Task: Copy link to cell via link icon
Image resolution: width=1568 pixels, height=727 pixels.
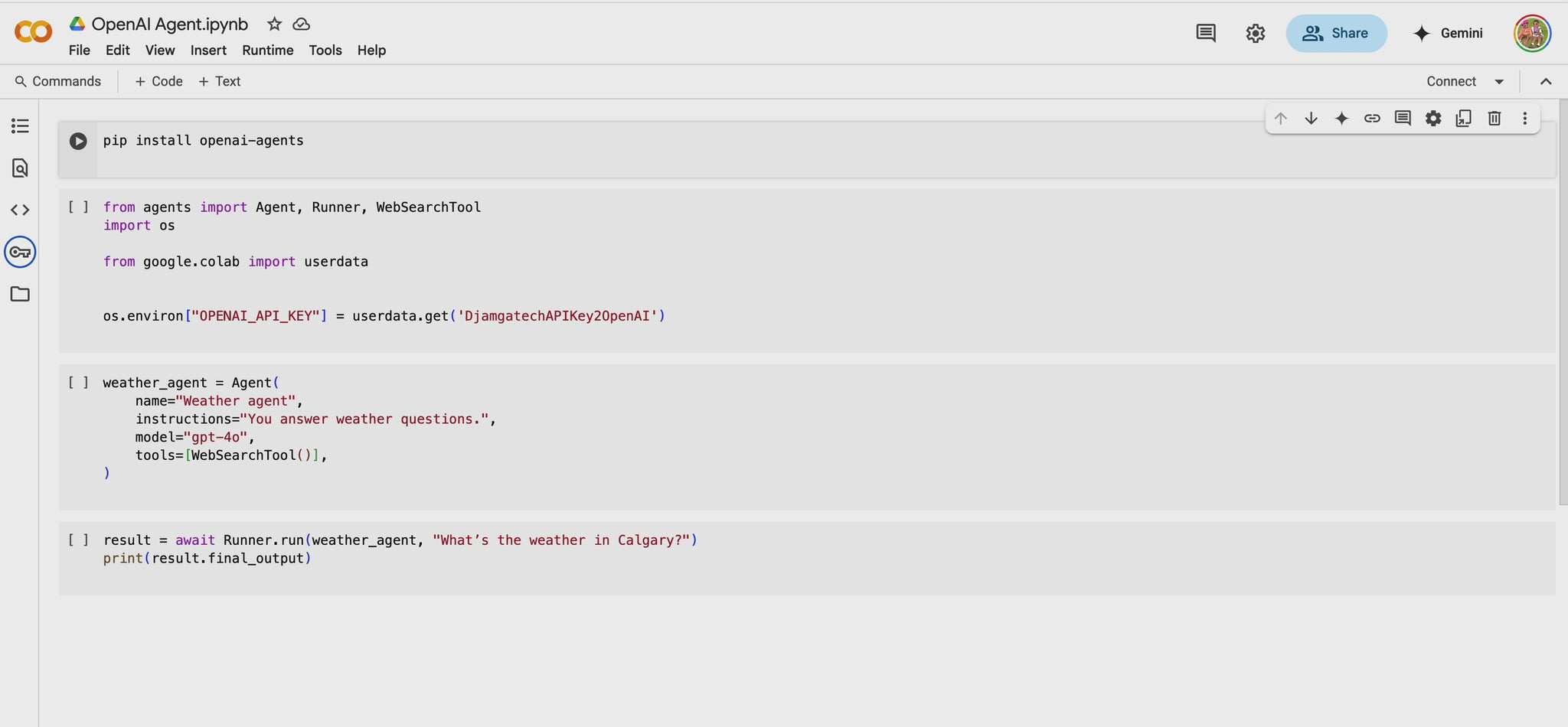Action: [1372, 118]
